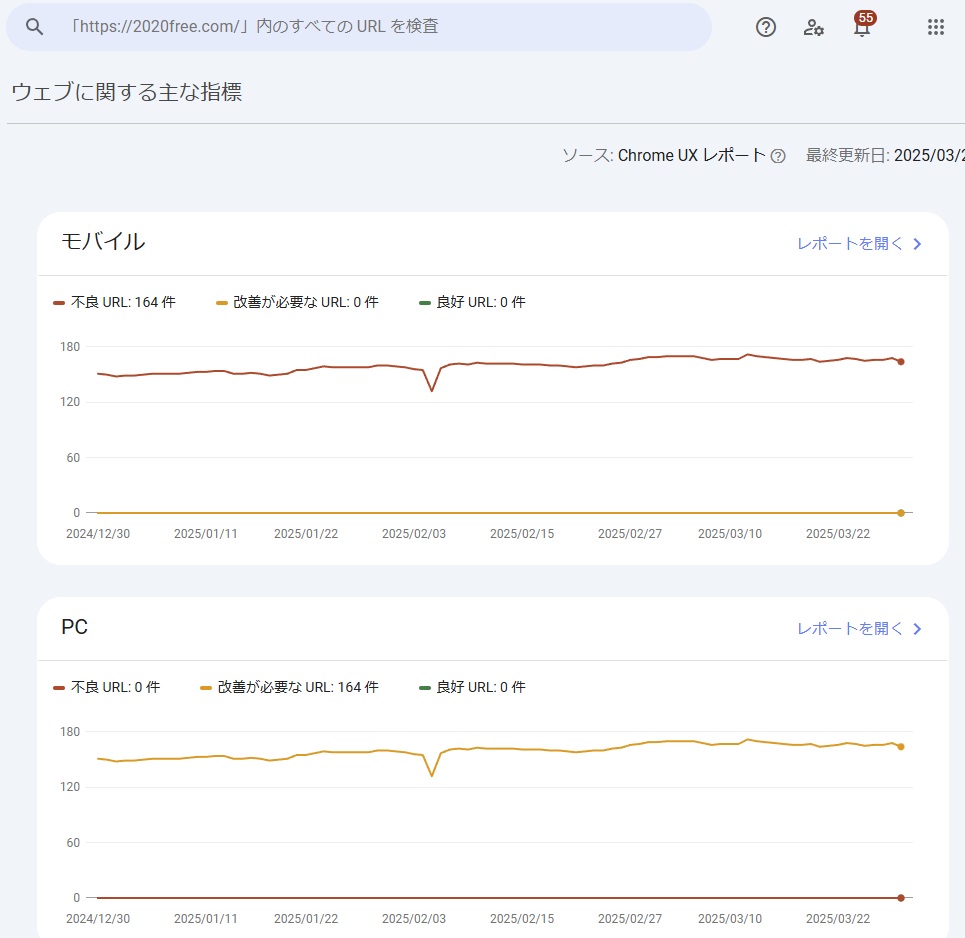This screenshot has height=938, width=965.
Task: Click the PC card title
Action: coord(74,627)
